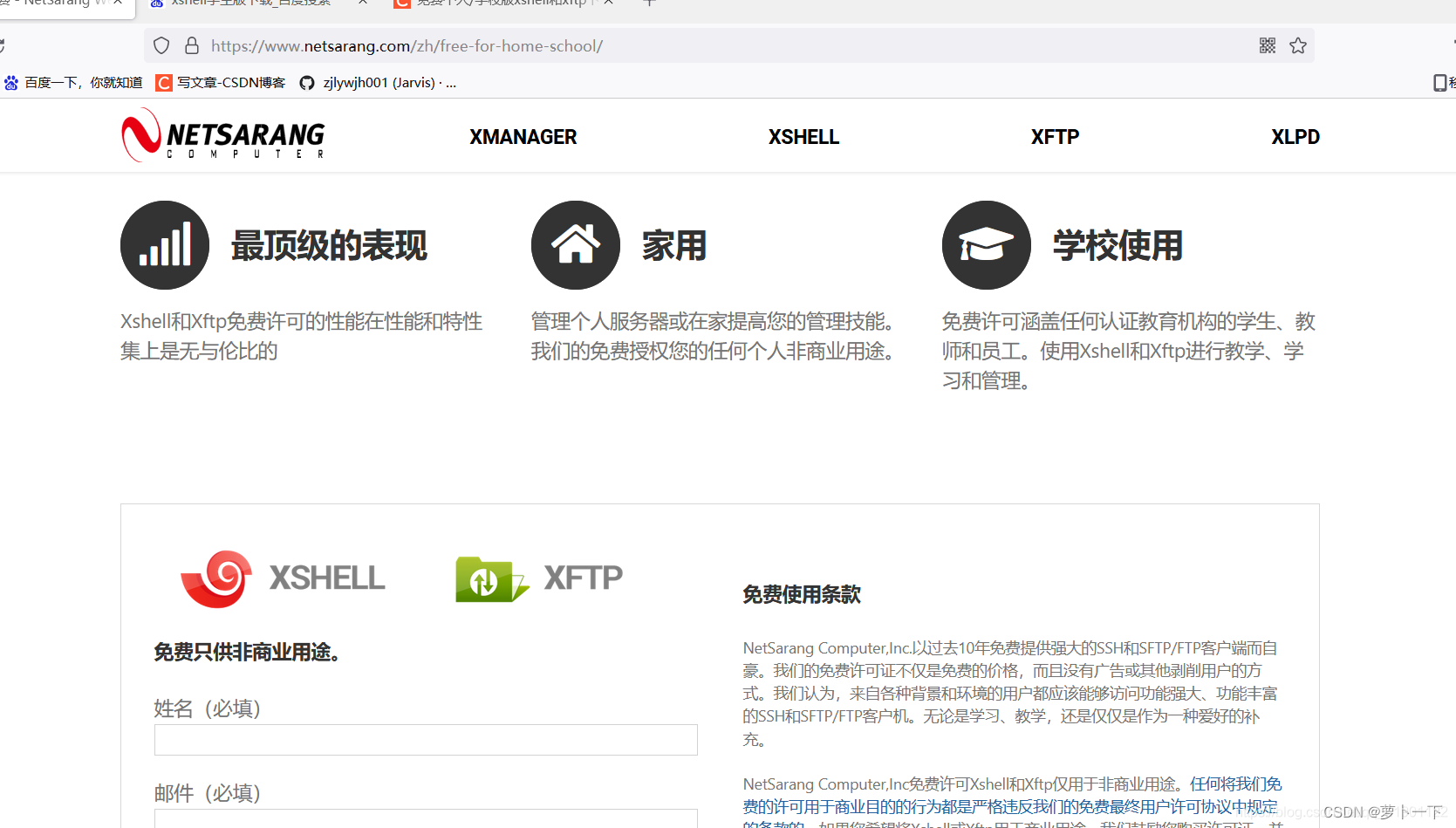The height and width of the screenshot is (828, 1456).
Task: Open the zjlywjh001 (Jarvis) GitHub bookmark
Action: pyautogui.click(x=378, y=83)
